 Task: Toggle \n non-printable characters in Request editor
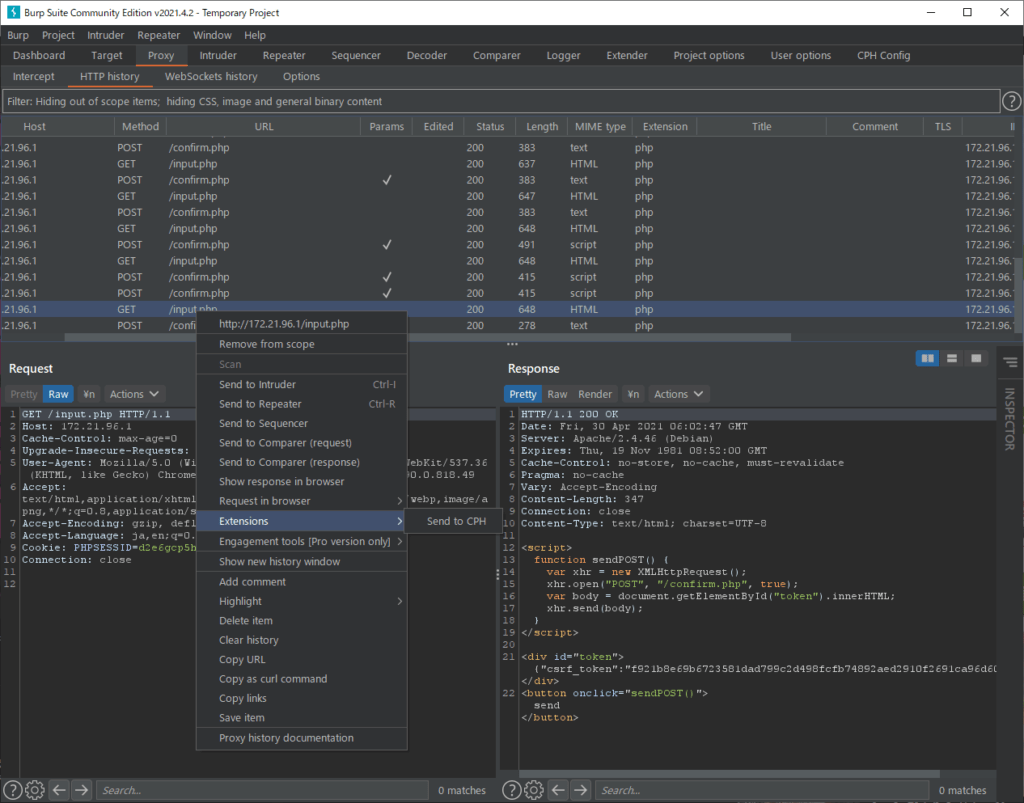pyautogui.click(x=89, y=393)
